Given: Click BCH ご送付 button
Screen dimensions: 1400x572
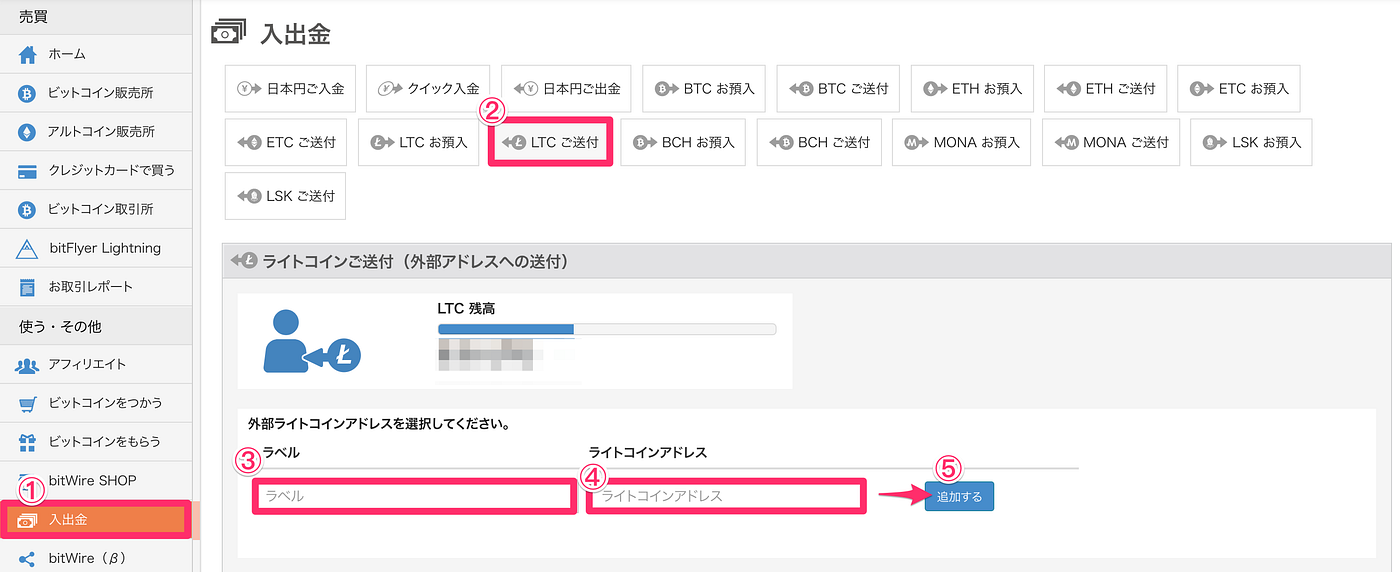Looking at the screenshot, I should (819, 143).
